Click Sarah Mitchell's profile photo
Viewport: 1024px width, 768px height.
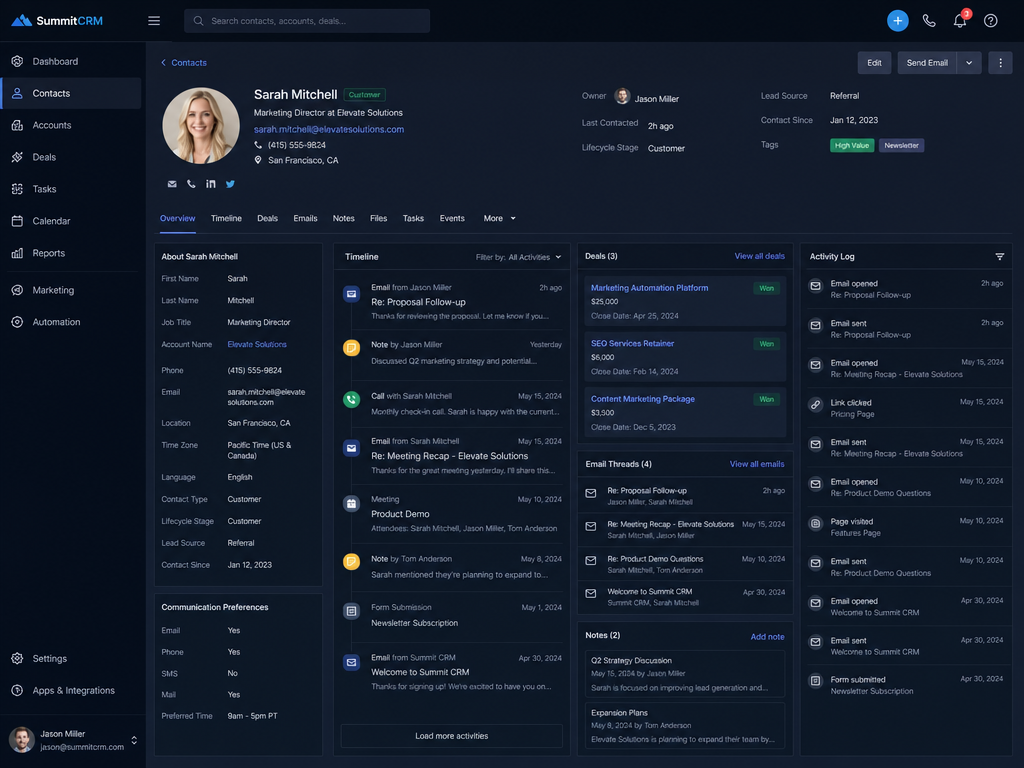pyautogui.click(x=200, y=125)
